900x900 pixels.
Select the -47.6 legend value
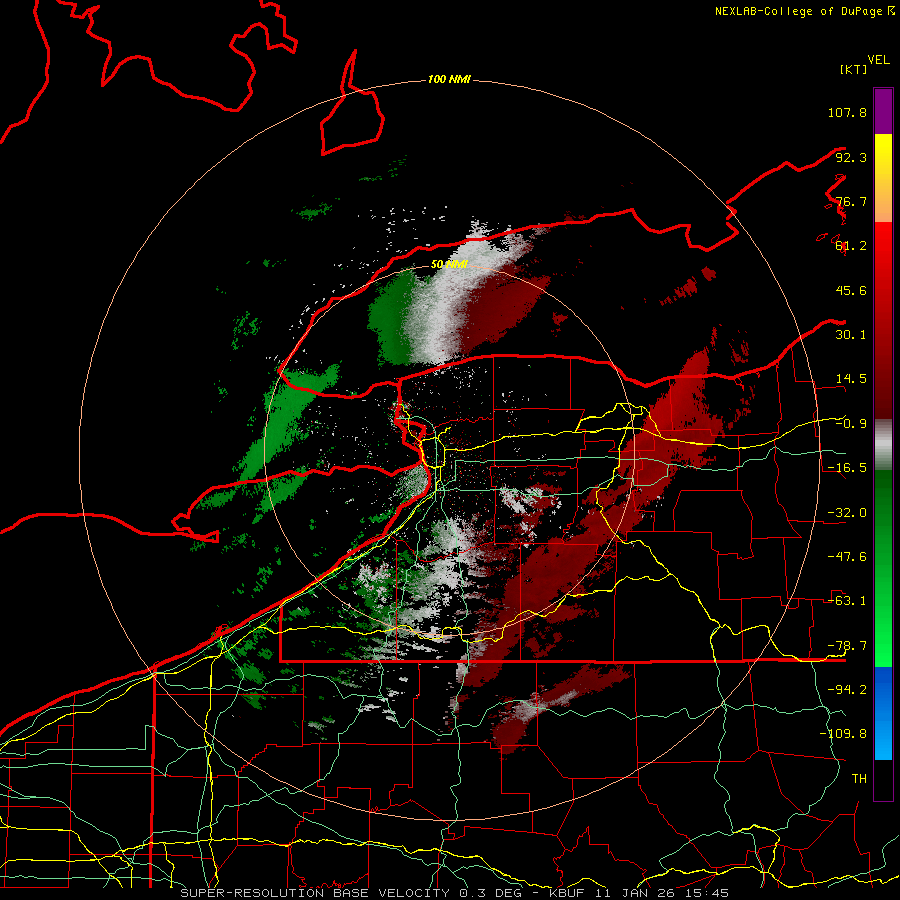[847, 557]
